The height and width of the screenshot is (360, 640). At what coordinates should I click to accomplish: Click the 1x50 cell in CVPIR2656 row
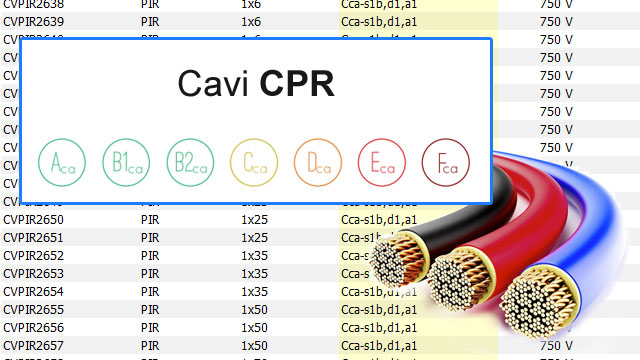(254, 328)
